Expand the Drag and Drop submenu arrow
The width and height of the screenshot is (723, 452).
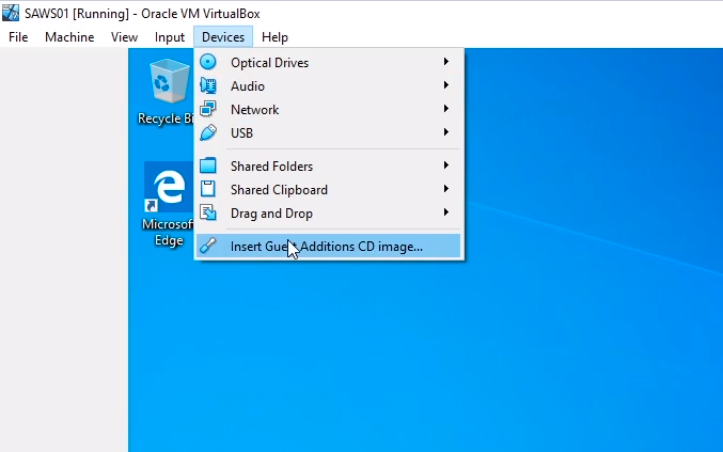pos(446,212)
